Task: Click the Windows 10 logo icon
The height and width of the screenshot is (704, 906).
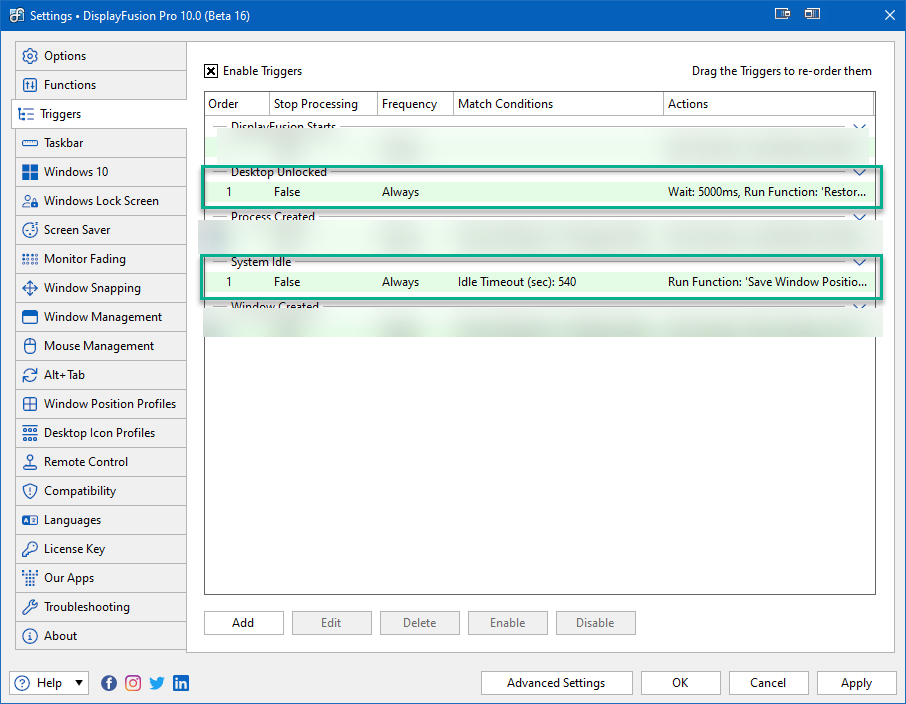Action: [x=29, y=172]
